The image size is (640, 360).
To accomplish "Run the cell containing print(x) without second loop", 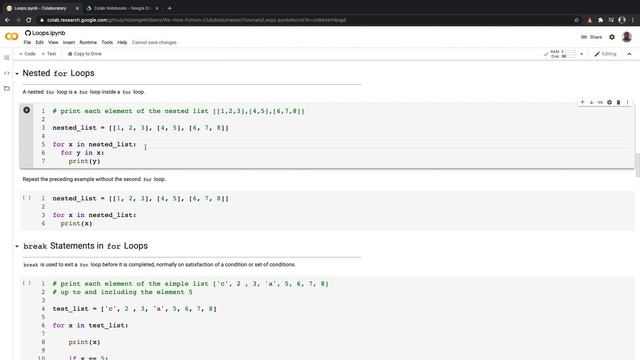I will 27,198.
